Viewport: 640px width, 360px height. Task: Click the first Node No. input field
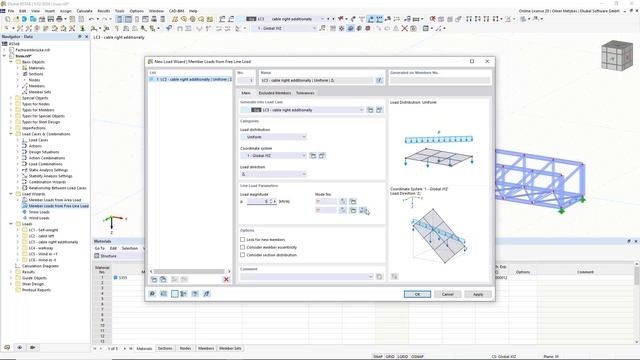(x=326, y=201)
